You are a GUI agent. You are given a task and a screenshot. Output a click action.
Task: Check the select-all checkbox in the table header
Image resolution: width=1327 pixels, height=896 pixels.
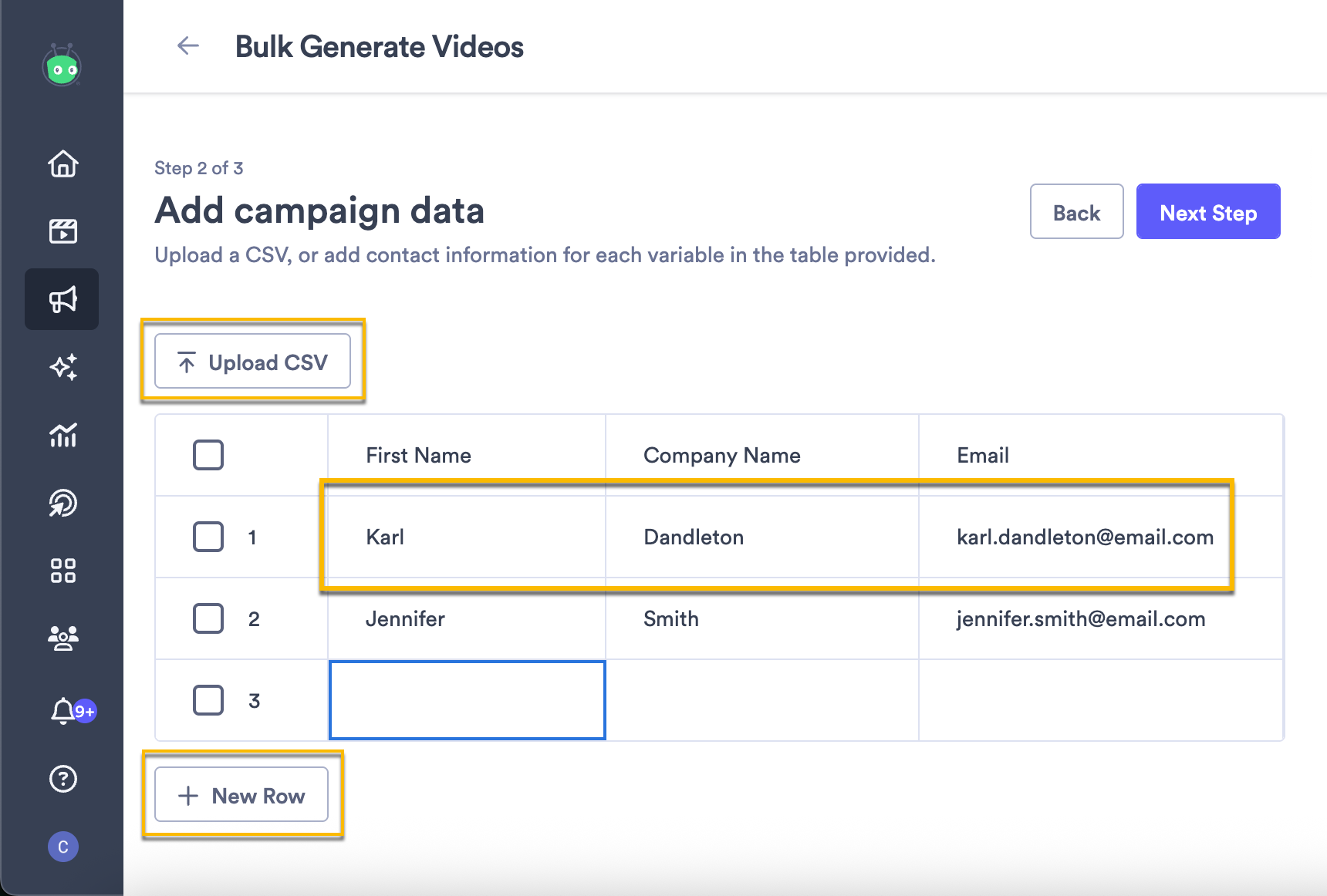coord(208,455)
